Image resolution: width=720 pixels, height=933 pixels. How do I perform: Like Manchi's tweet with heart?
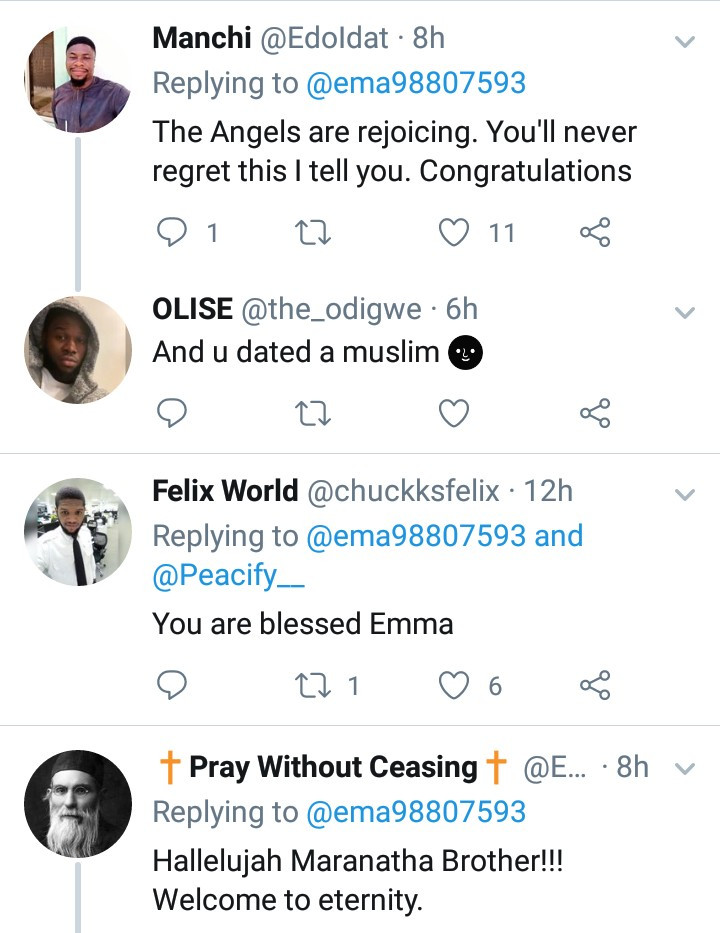click(x=455, y=233)
